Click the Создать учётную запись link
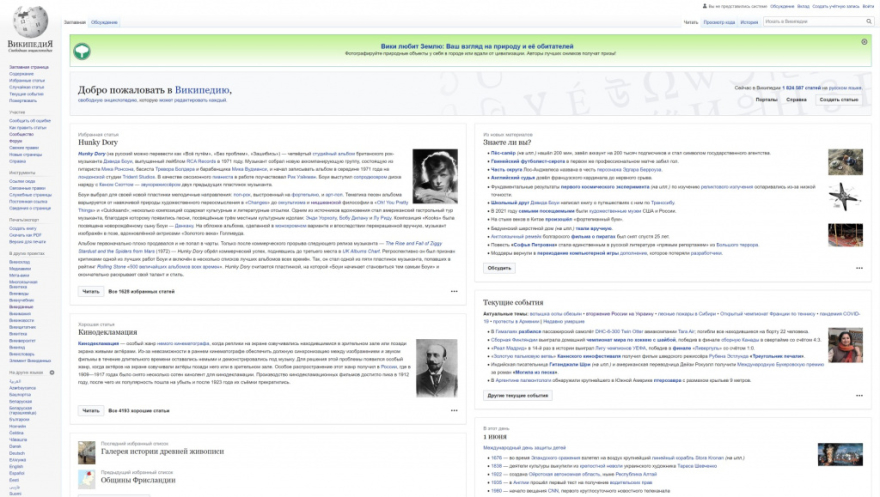The image size is (880, 497). coord(832,6)
